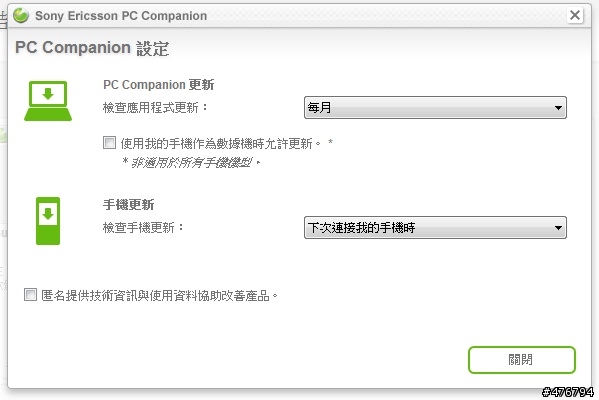599x400 pixels.
Task: Open the application update frequency dropdown
Action: tap(435, 108)
